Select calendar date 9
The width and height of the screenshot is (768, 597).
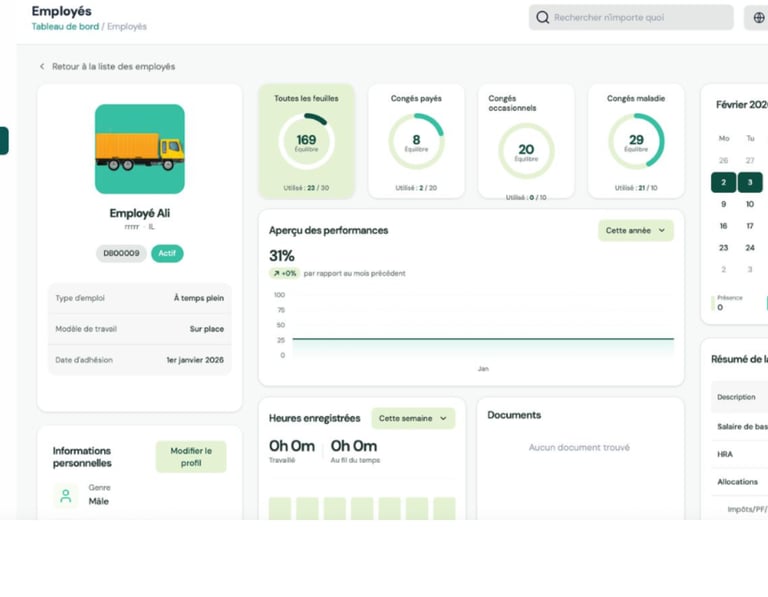click(723, 204)
